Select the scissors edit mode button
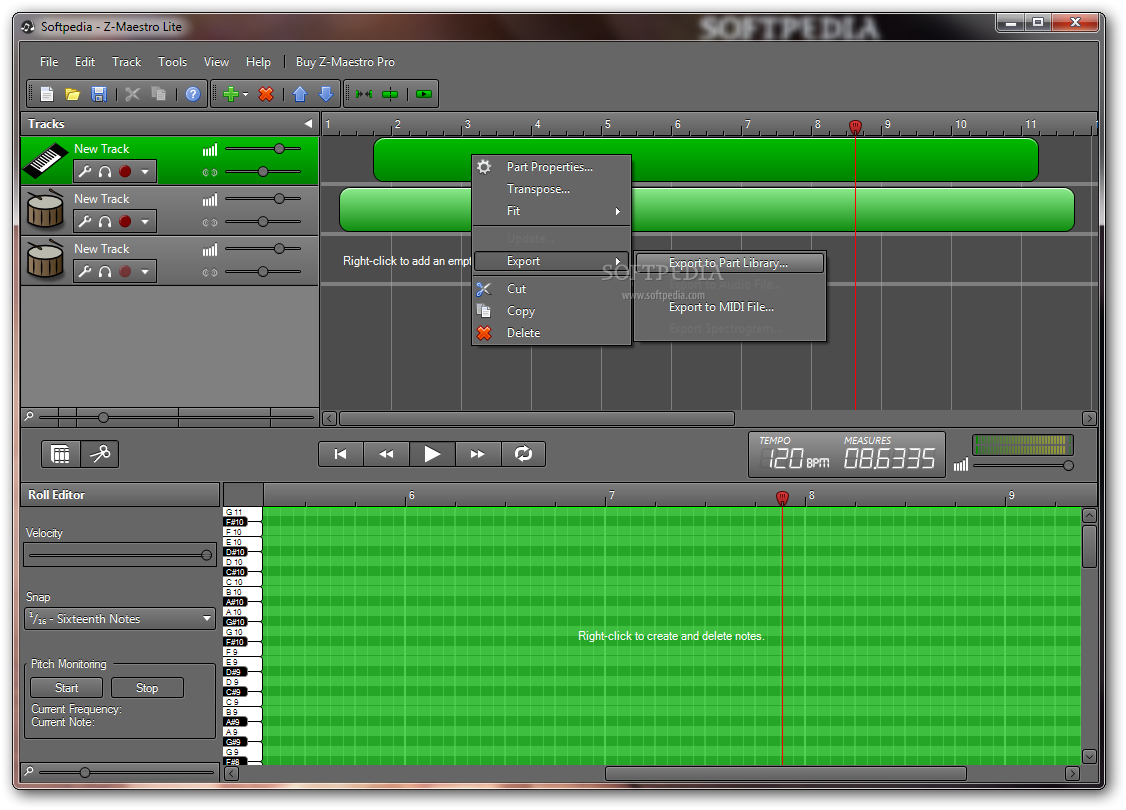 (100, 454)
